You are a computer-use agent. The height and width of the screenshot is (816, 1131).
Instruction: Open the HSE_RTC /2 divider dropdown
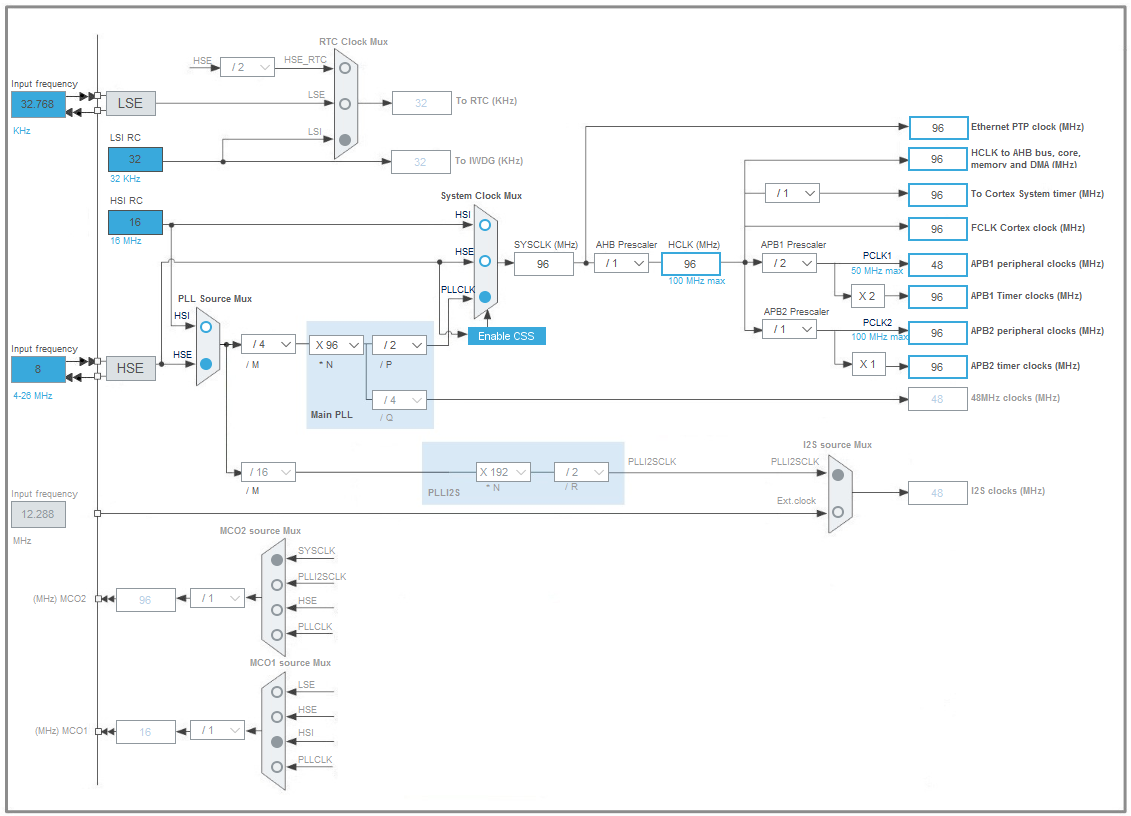(x=246, y=67)
